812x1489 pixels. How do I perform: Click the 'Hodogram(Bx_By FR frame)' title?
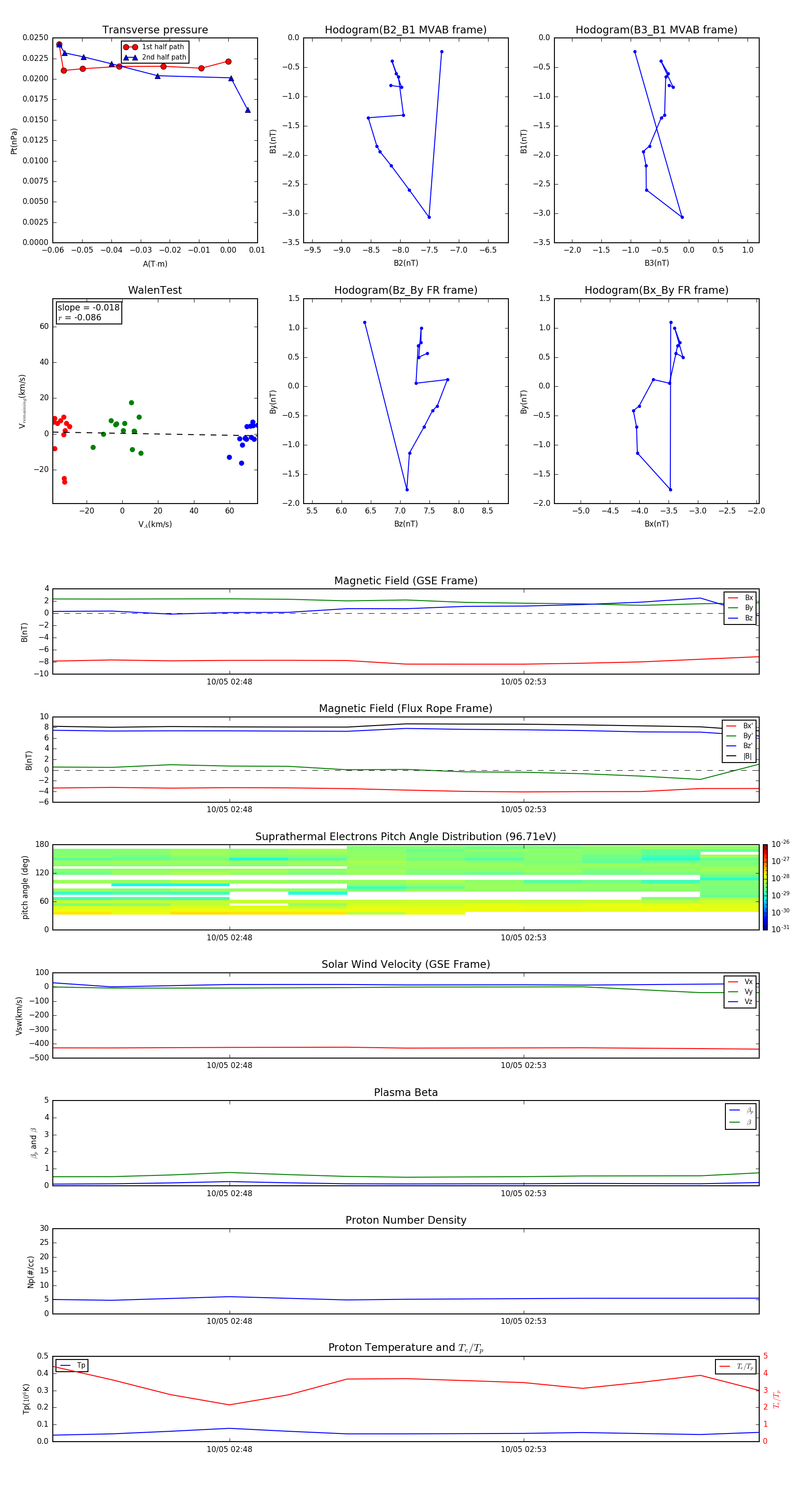pos(656,290)
